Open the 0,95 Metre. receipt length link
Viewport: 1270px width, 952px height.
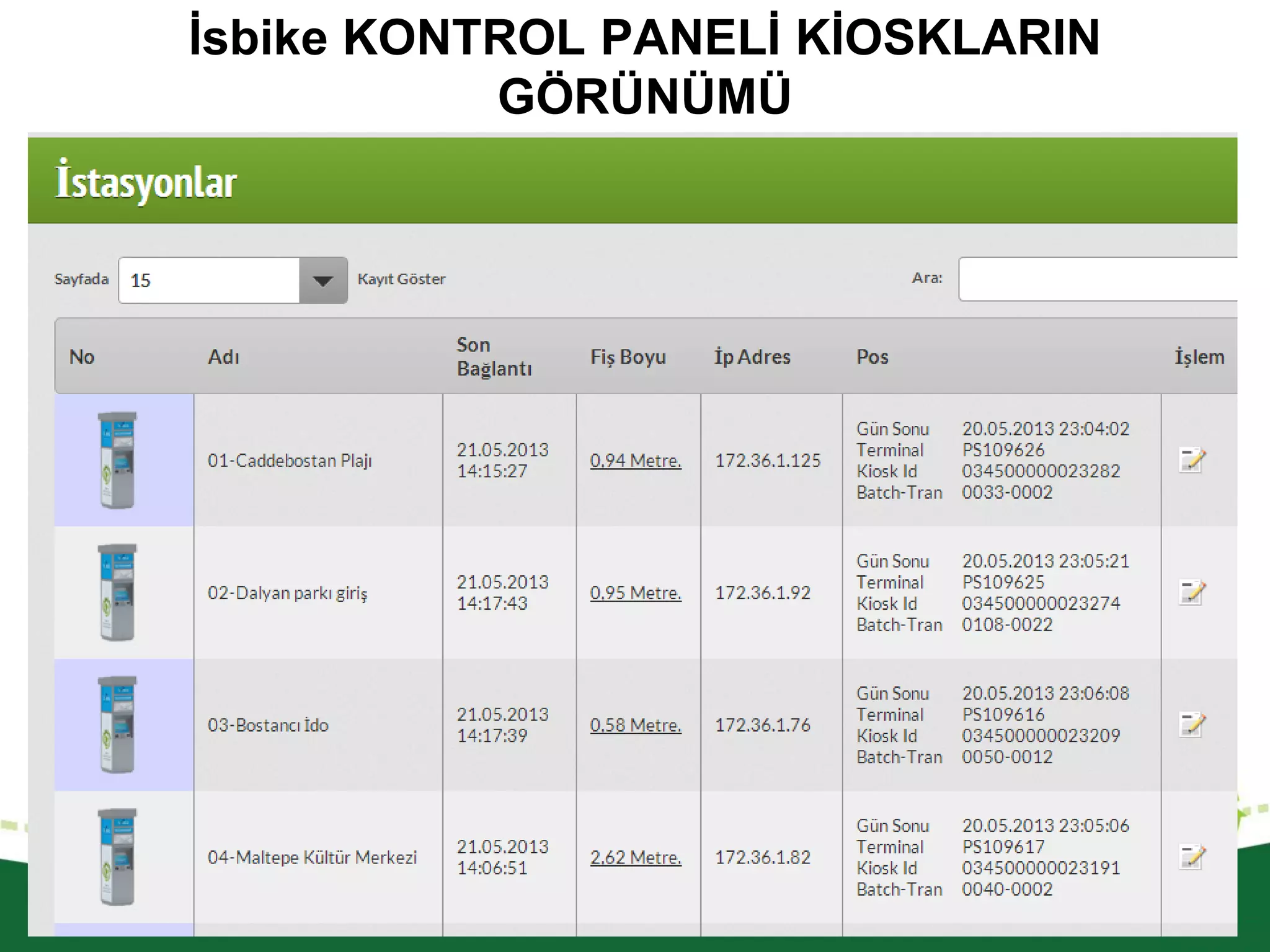[x=636, y=593]
